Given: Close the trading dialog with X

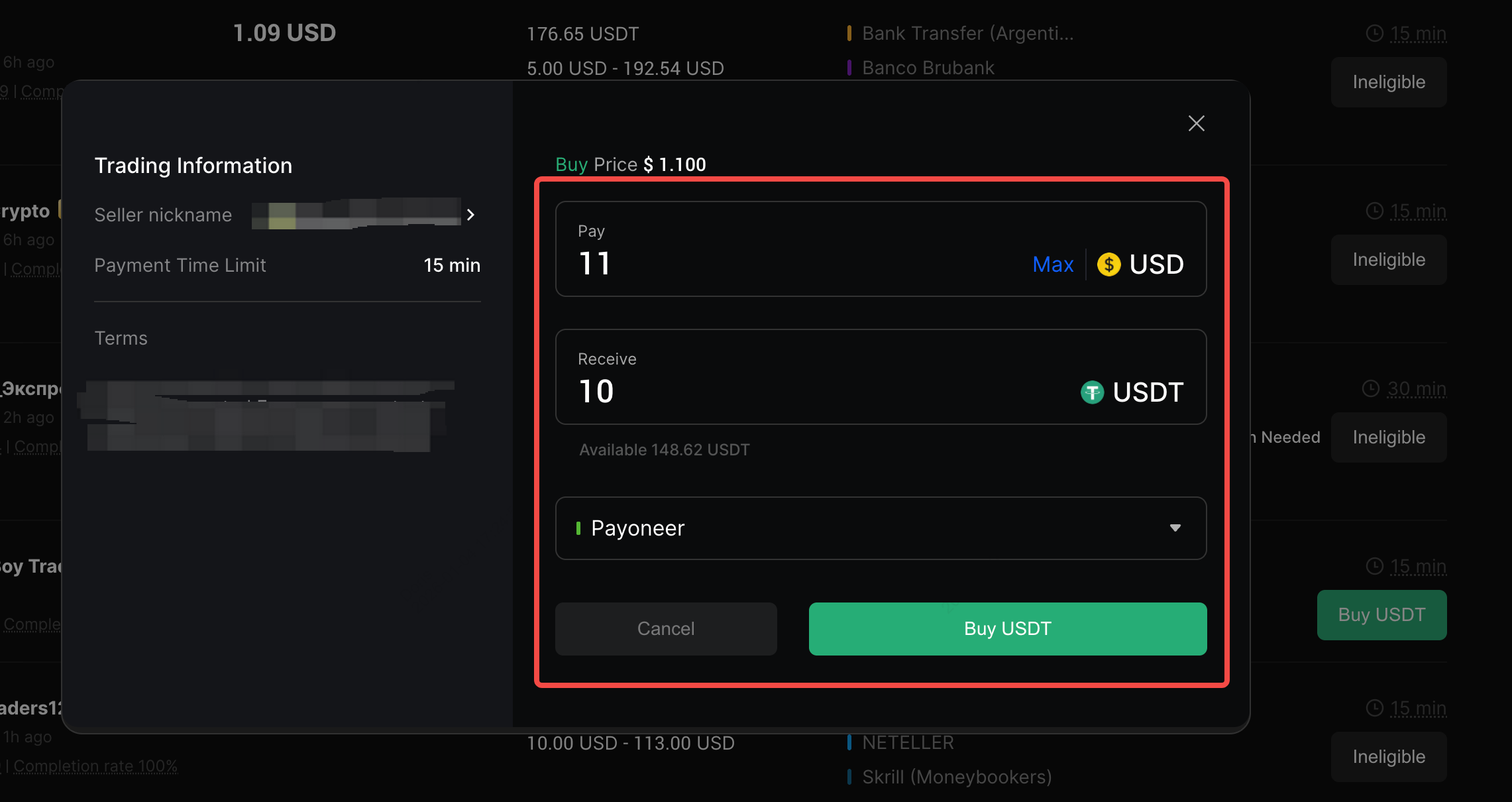Looking at the screenshot, I should (x=1196, y=123).
